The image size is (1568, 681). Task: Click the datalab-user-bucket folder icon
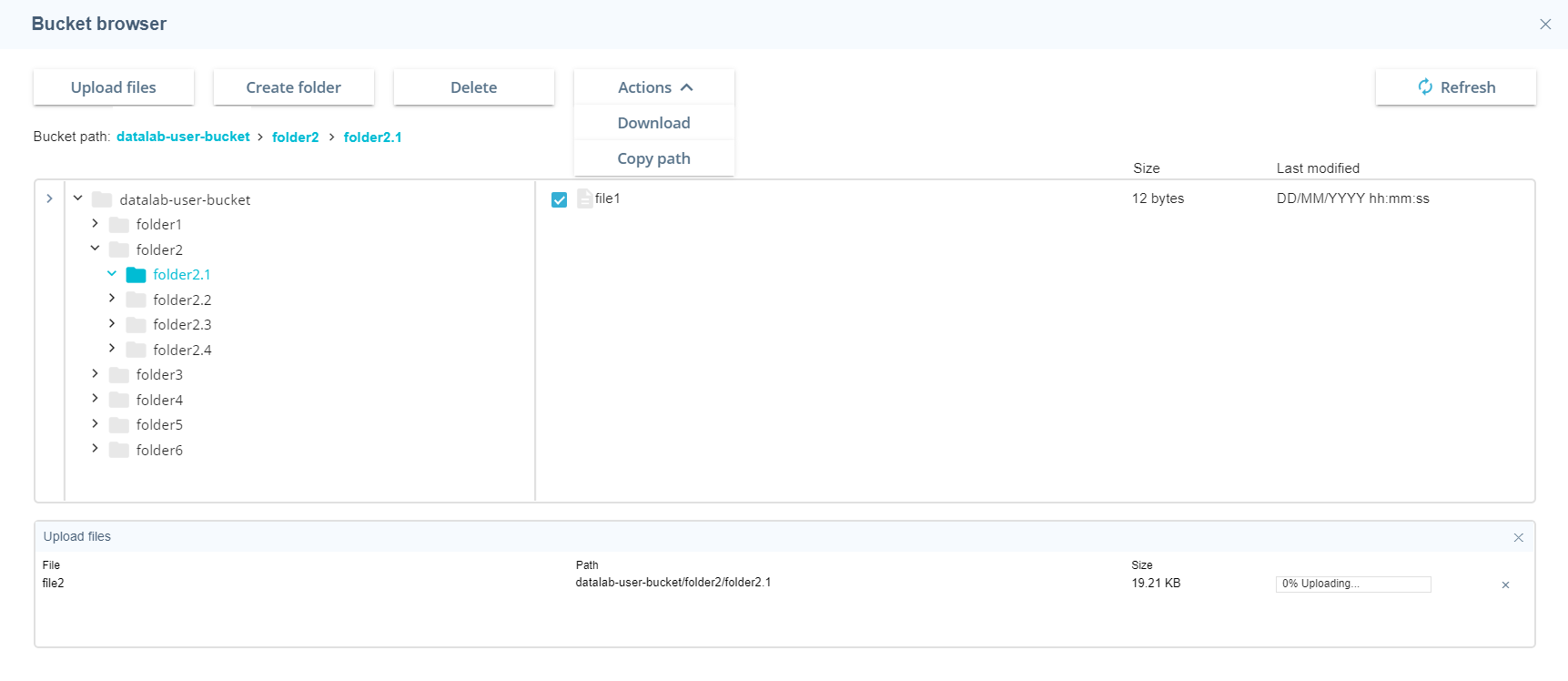tap(102, 199)
